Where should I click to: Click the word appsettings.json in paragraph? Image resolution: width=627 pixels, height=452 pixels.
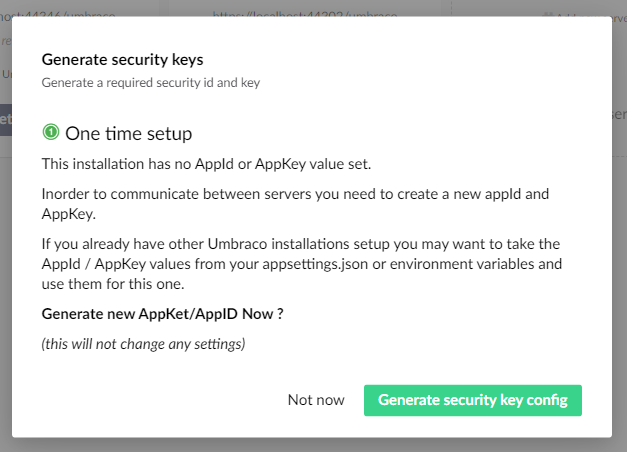[x=315, y=264]
